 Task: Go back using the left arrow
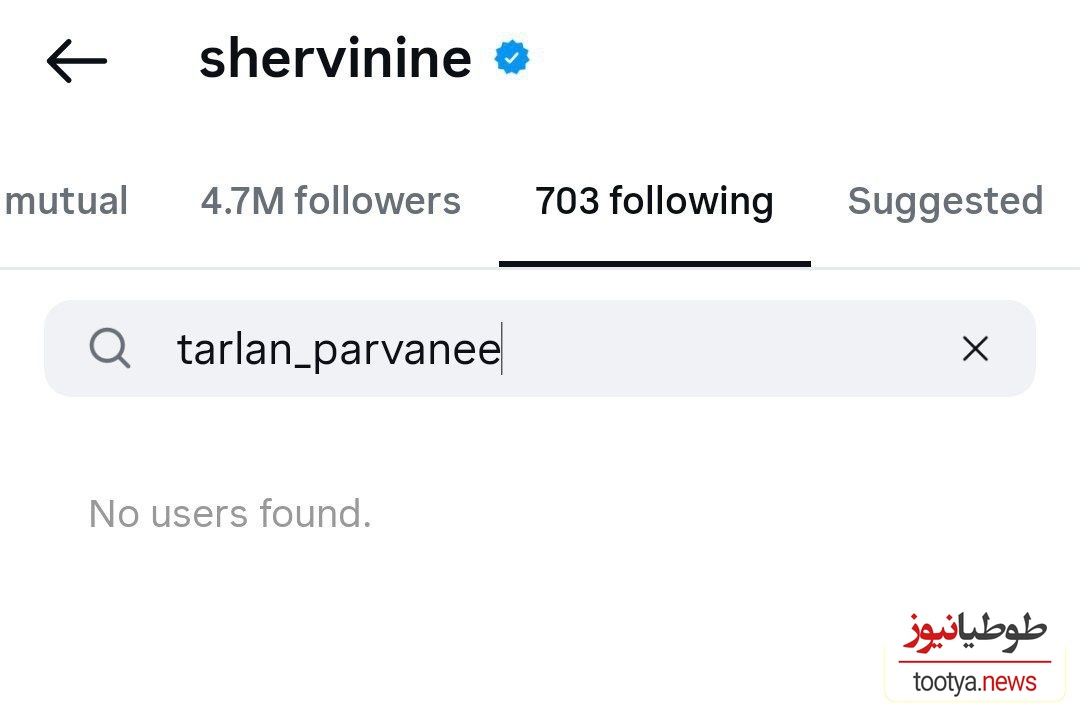click(76, 61)
